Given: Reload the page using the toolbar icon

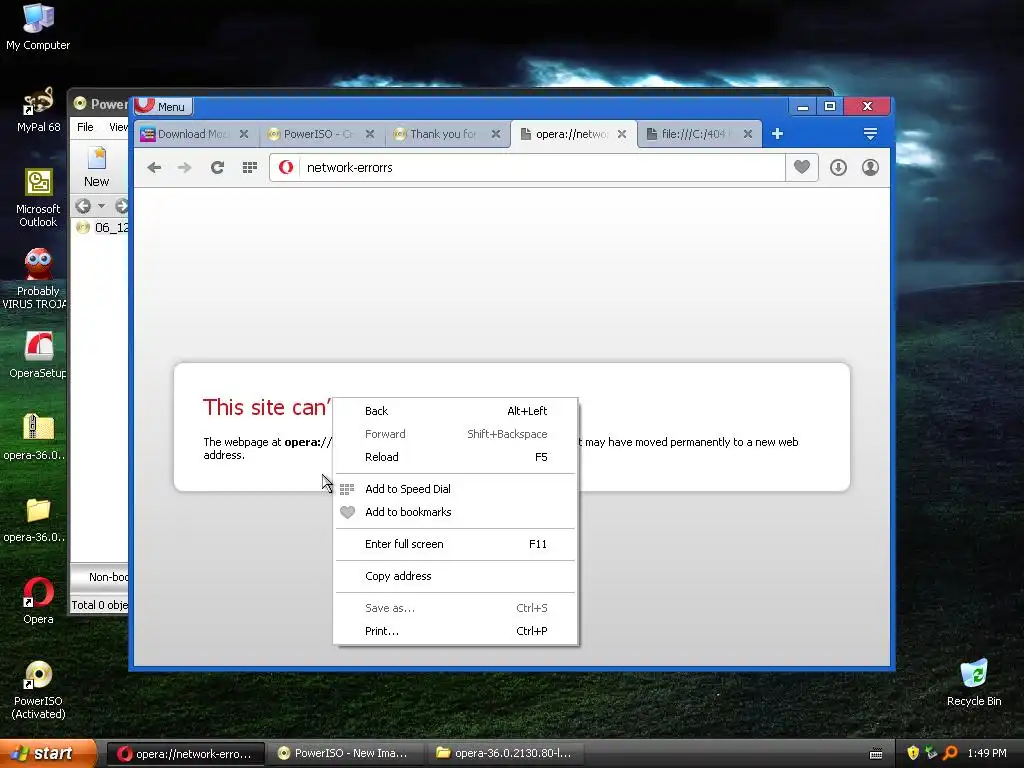Looking at the screenshot, I should click(x=217, y=168).
